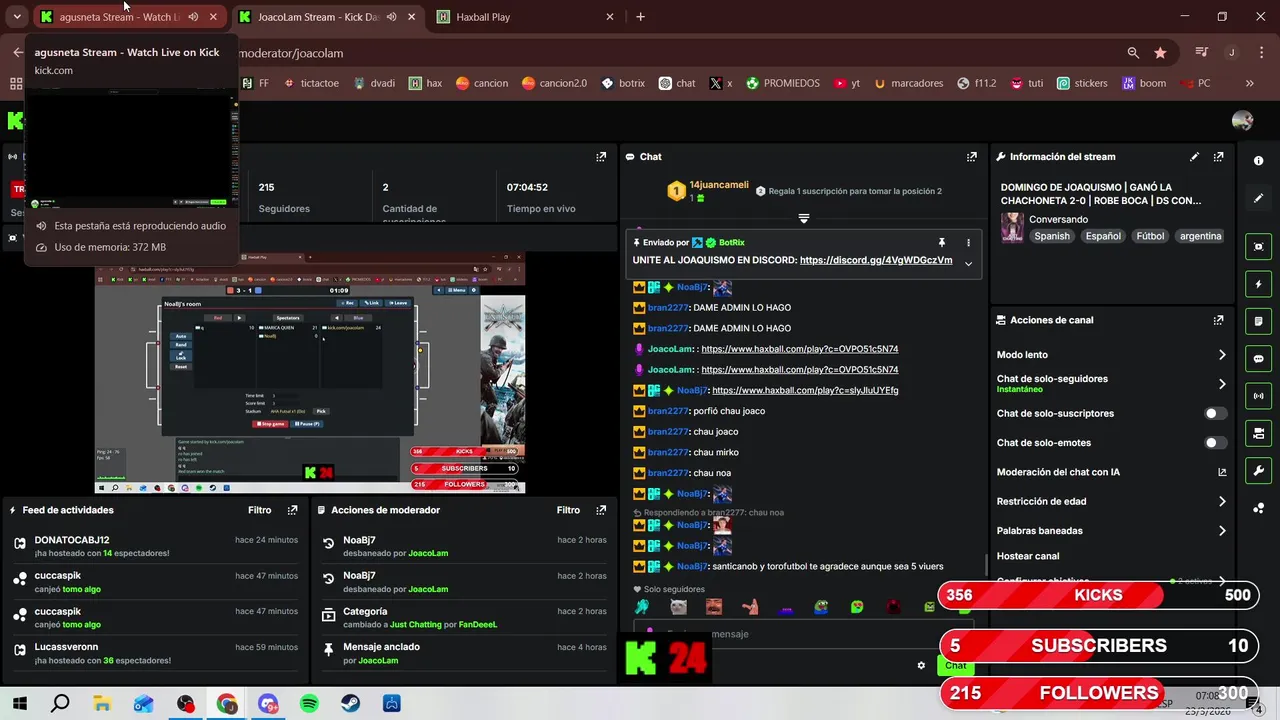This screenshot has width=1280, height=720.
Task: Click the lightning bolt icon in right sidebar
Action: pos(1258,284)
